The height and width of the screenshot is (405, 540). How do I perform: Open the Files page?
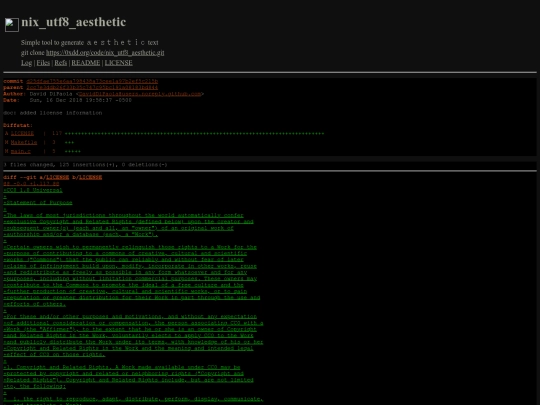tap(43, 63)
